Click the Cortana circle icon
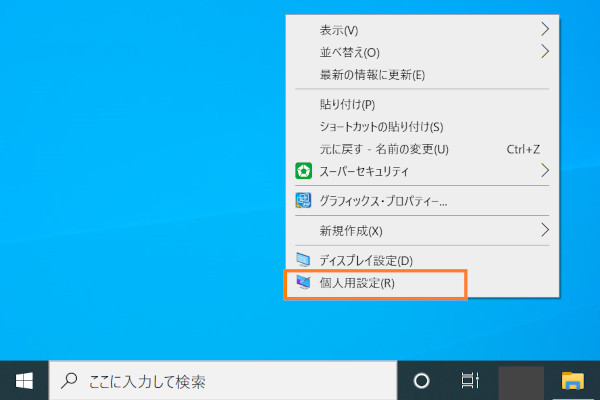 pos(421,381)
